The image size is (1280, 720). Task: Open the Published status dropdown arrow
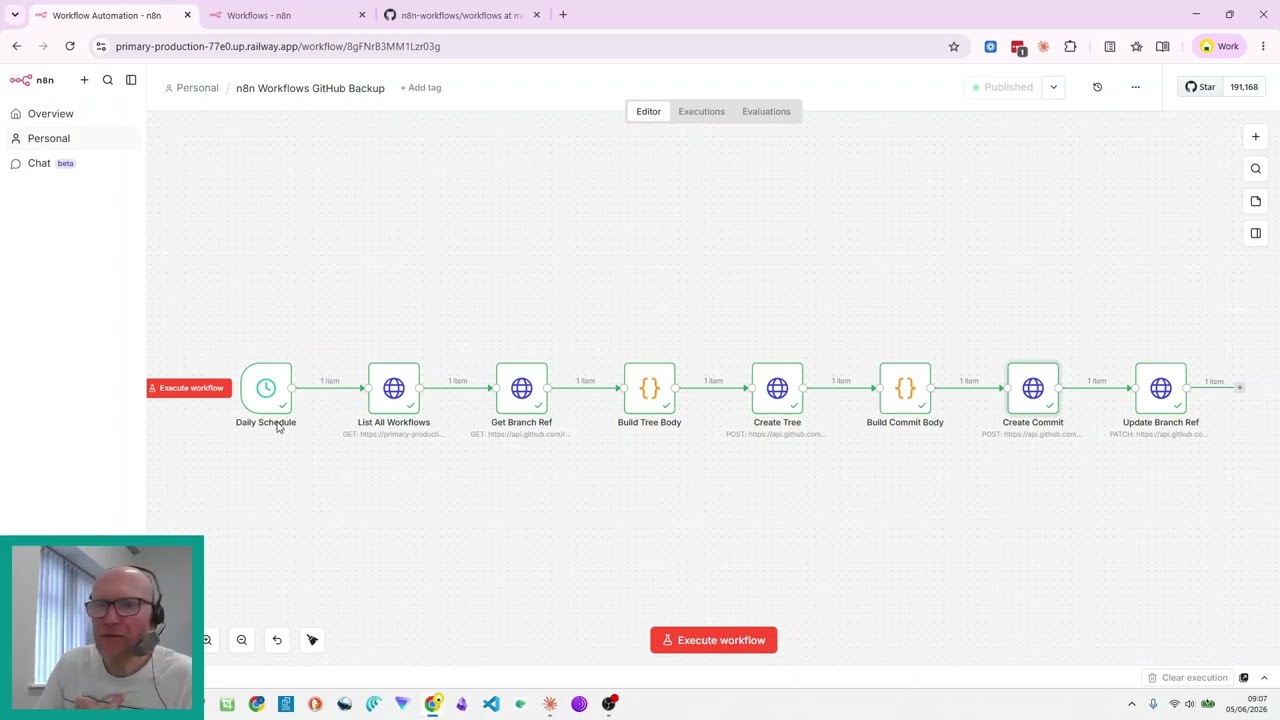pos(1053,87)
